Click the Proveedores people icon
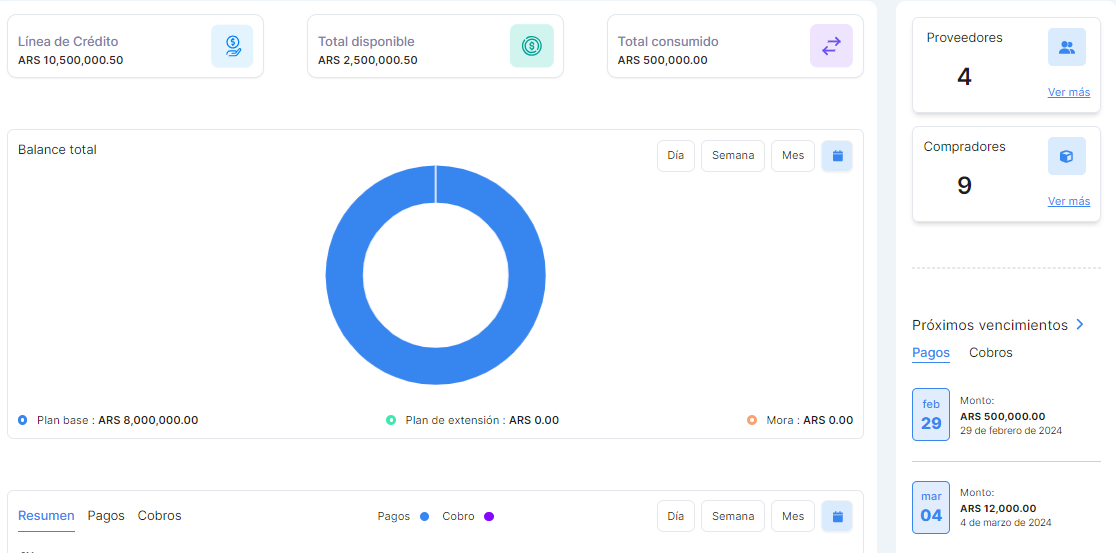 pos(1066,47)
